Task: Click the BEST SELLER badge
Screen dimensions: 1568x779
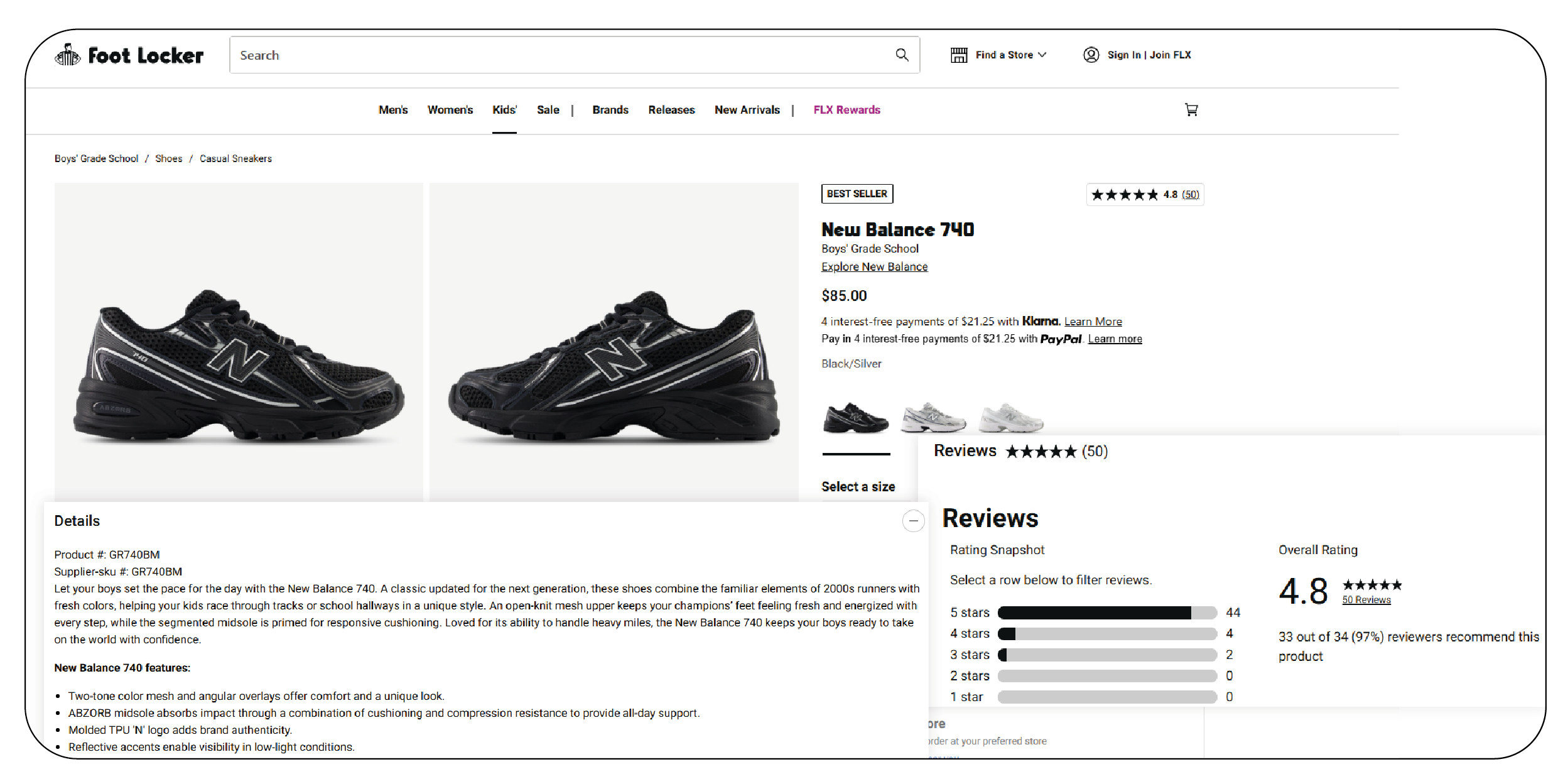Action: tap(857, 194)
